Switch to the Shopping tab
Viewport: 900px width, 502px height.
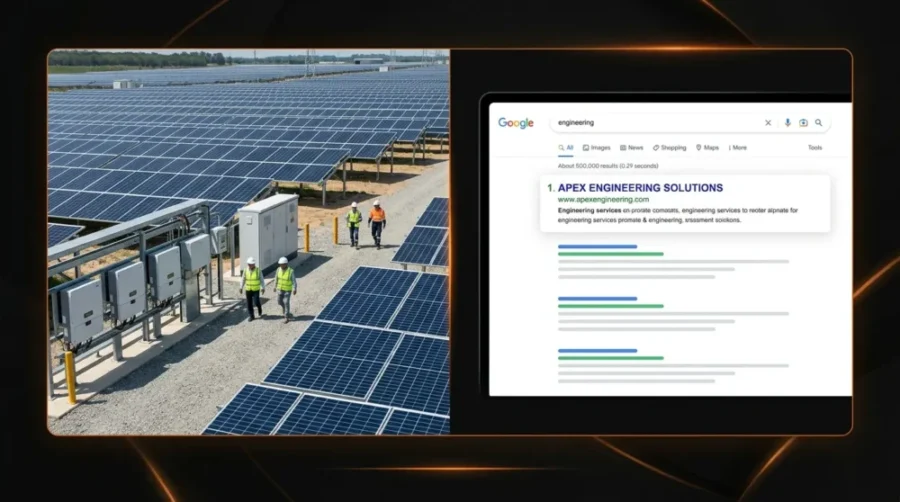point(670,148)
